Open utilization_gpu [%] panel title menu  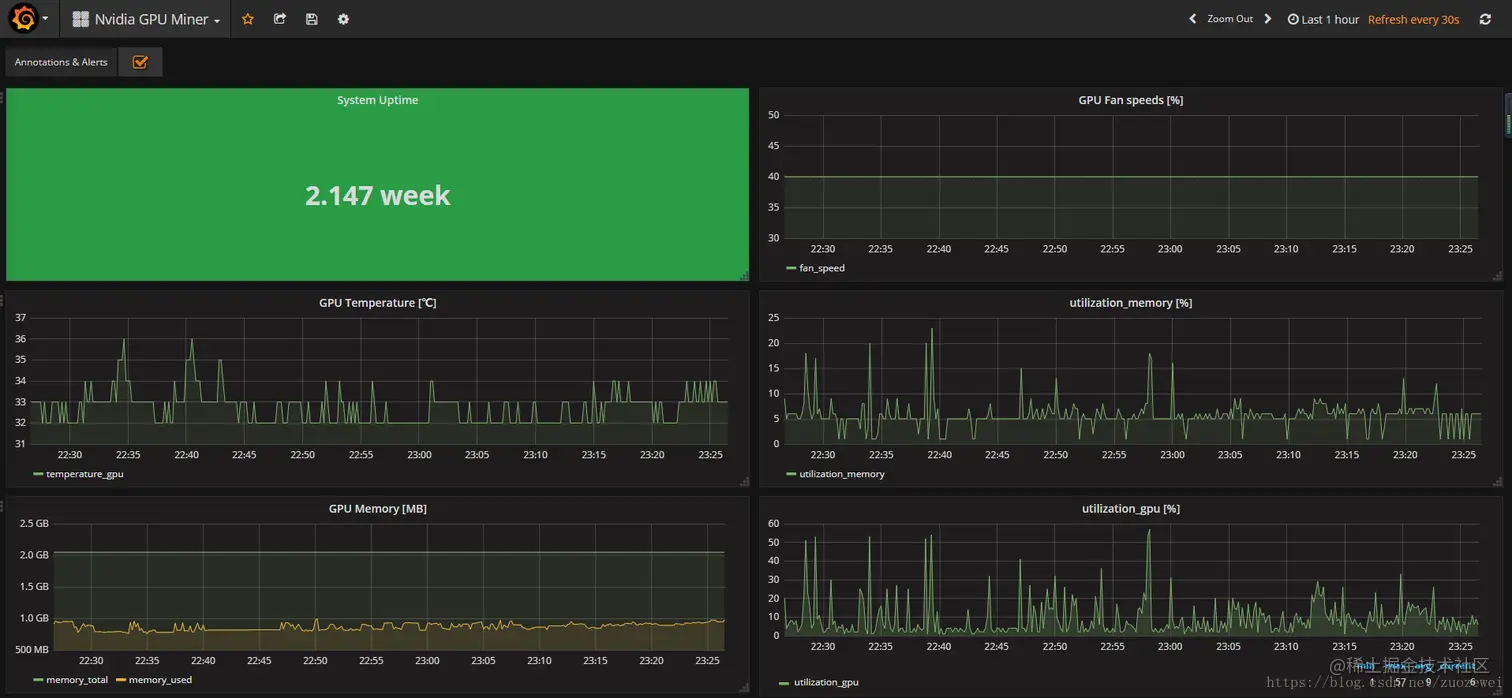click(x=1130, y=508)
